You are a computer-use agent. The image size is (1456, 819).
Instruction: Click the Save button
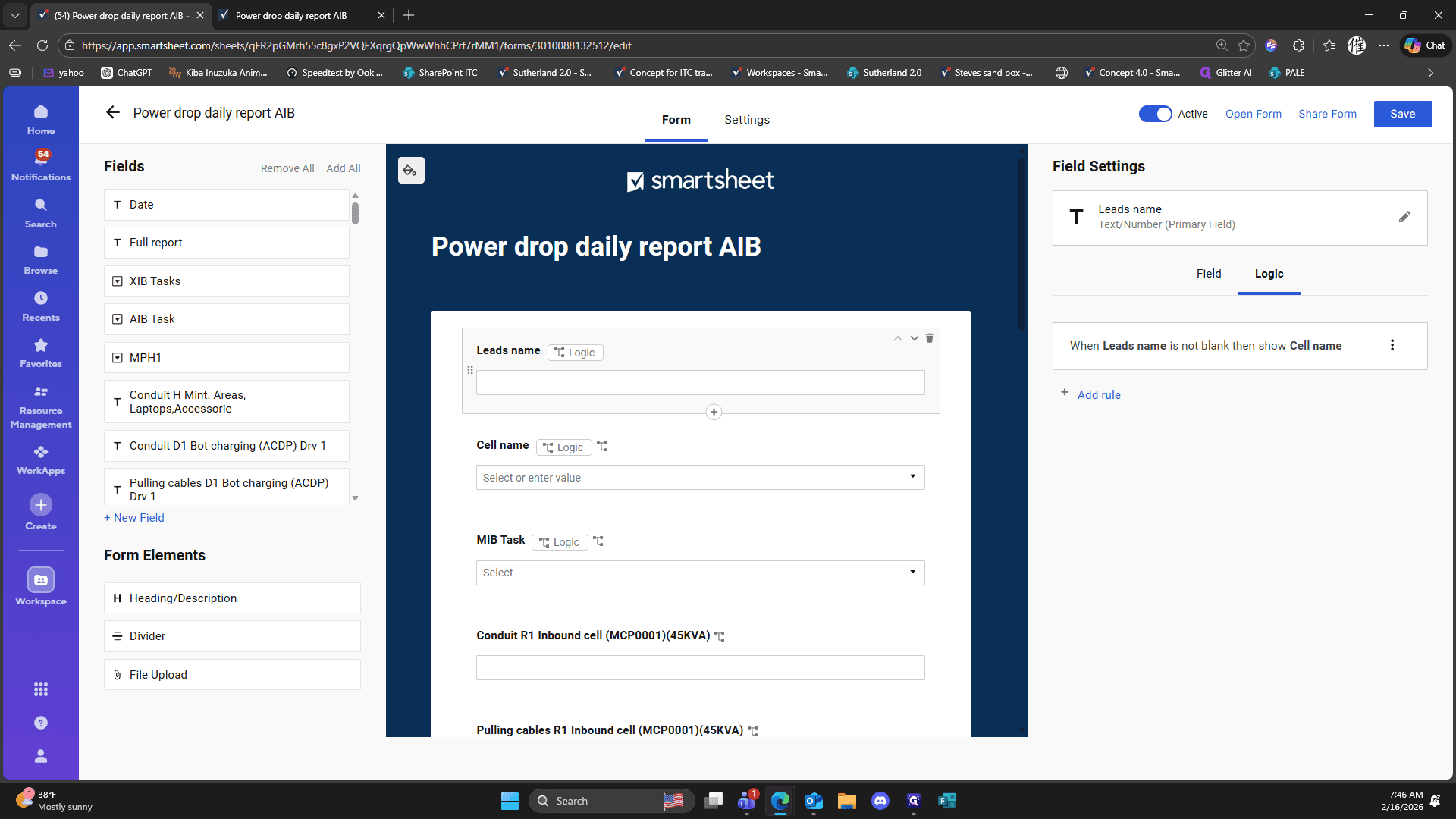coord(1403,114)
